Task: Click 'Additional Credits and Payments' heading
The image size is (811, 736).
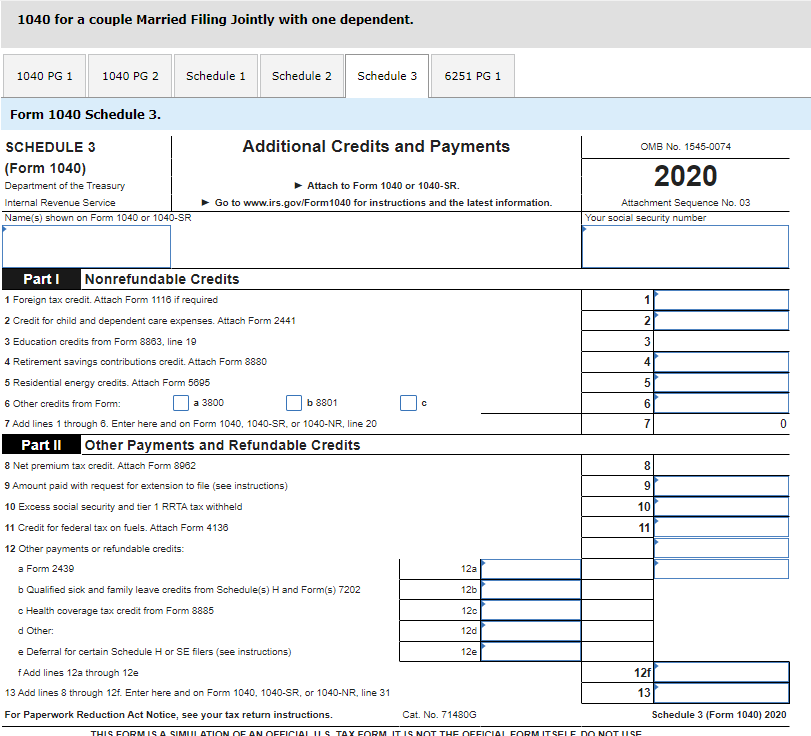Action: 376,146
